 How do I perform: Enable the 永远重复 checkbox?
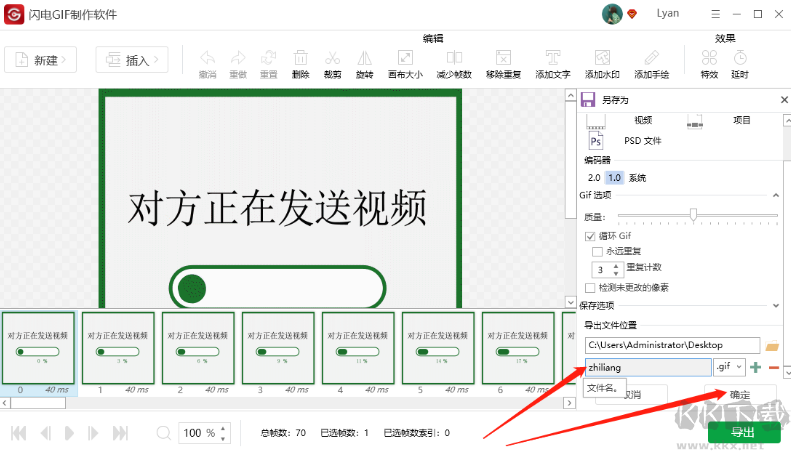coord(598,252)
